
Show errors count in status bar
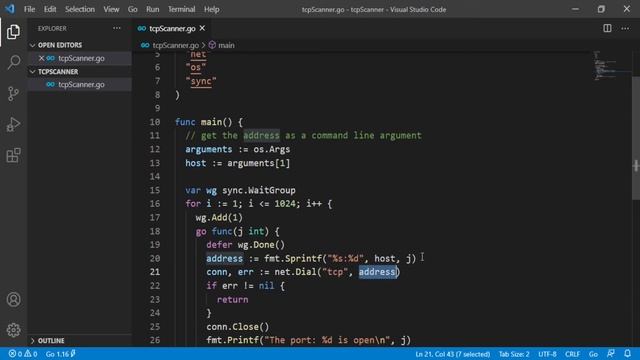(x=16, y=354)
